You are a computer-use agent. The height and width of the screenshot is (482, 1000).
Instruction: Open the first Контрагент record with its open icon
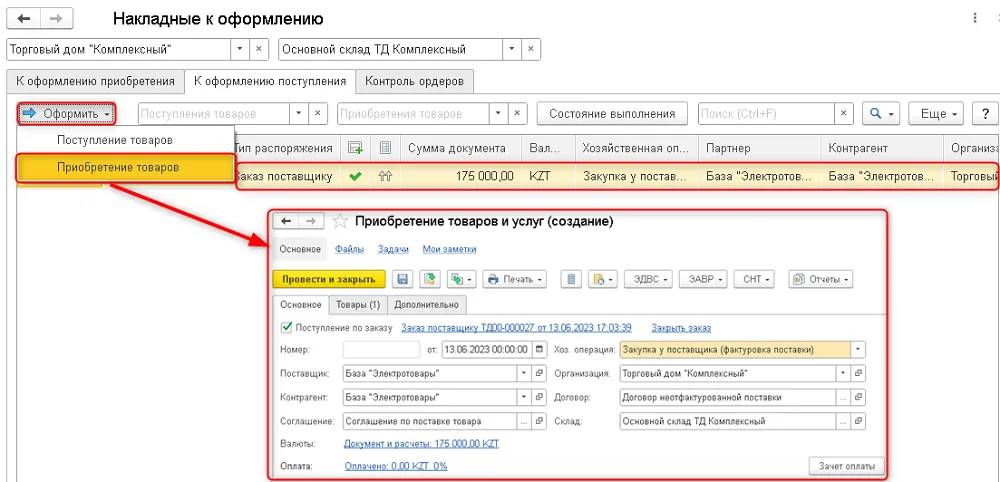540,397
